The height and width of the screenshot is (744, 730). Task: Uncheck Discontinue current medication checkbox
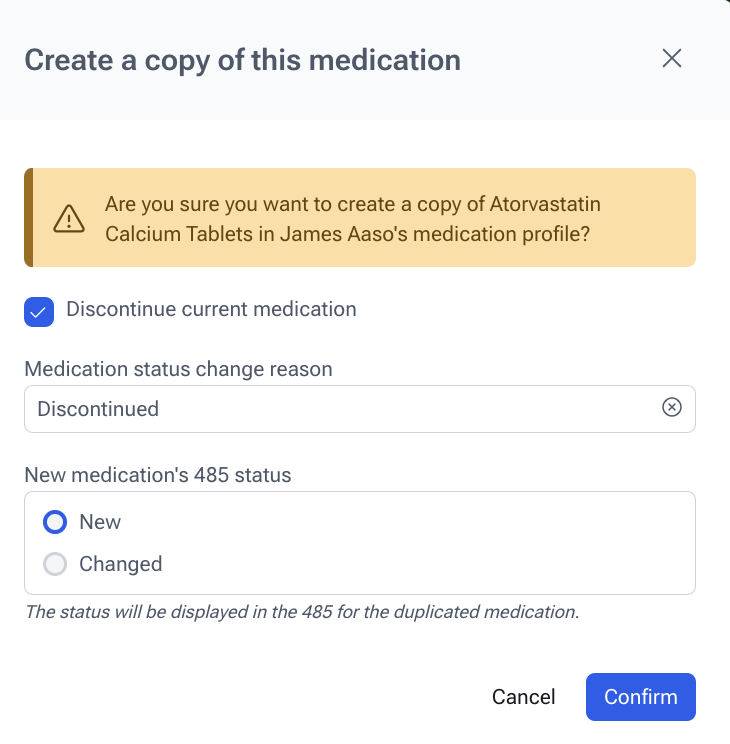tap(38, 311)
